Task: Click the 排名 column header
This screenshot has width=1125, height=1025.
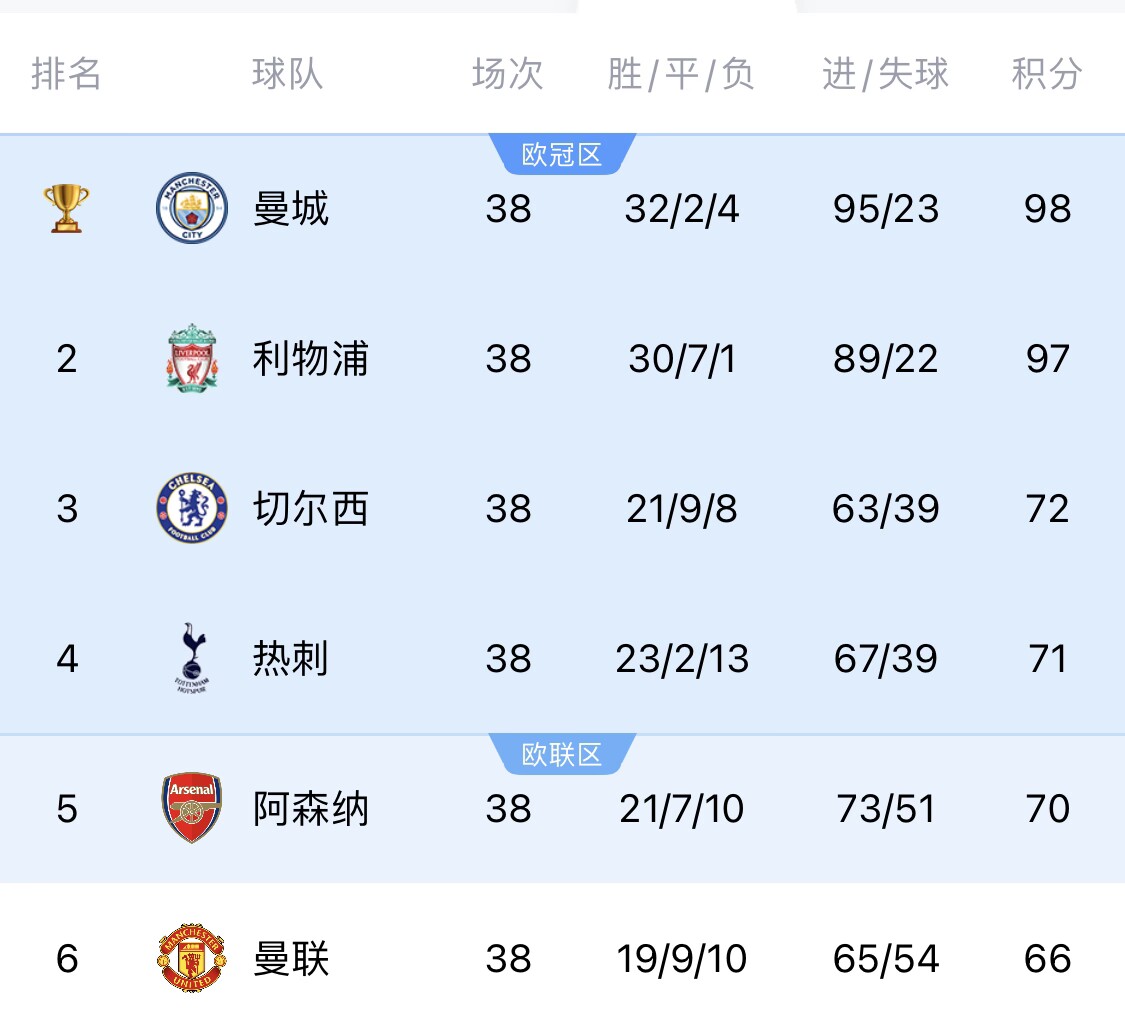Action: pyautogui.click(x=66, y=74)
